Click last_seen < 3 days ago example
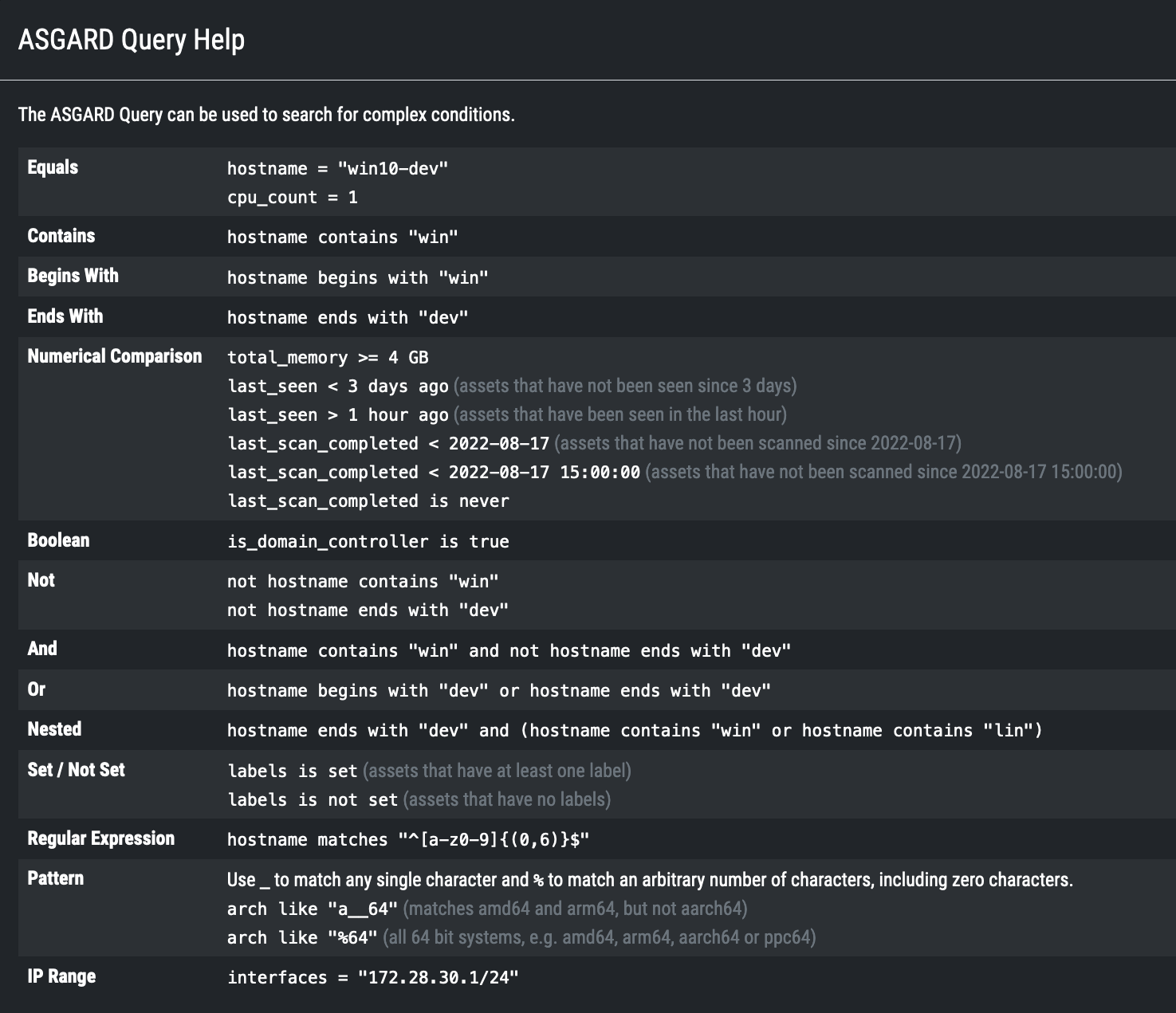1176x1013 pixels. [337, 387]
